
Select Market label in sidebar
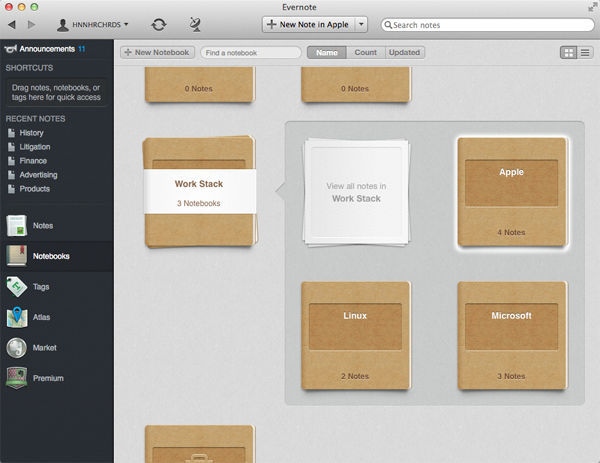pos(44,348)
